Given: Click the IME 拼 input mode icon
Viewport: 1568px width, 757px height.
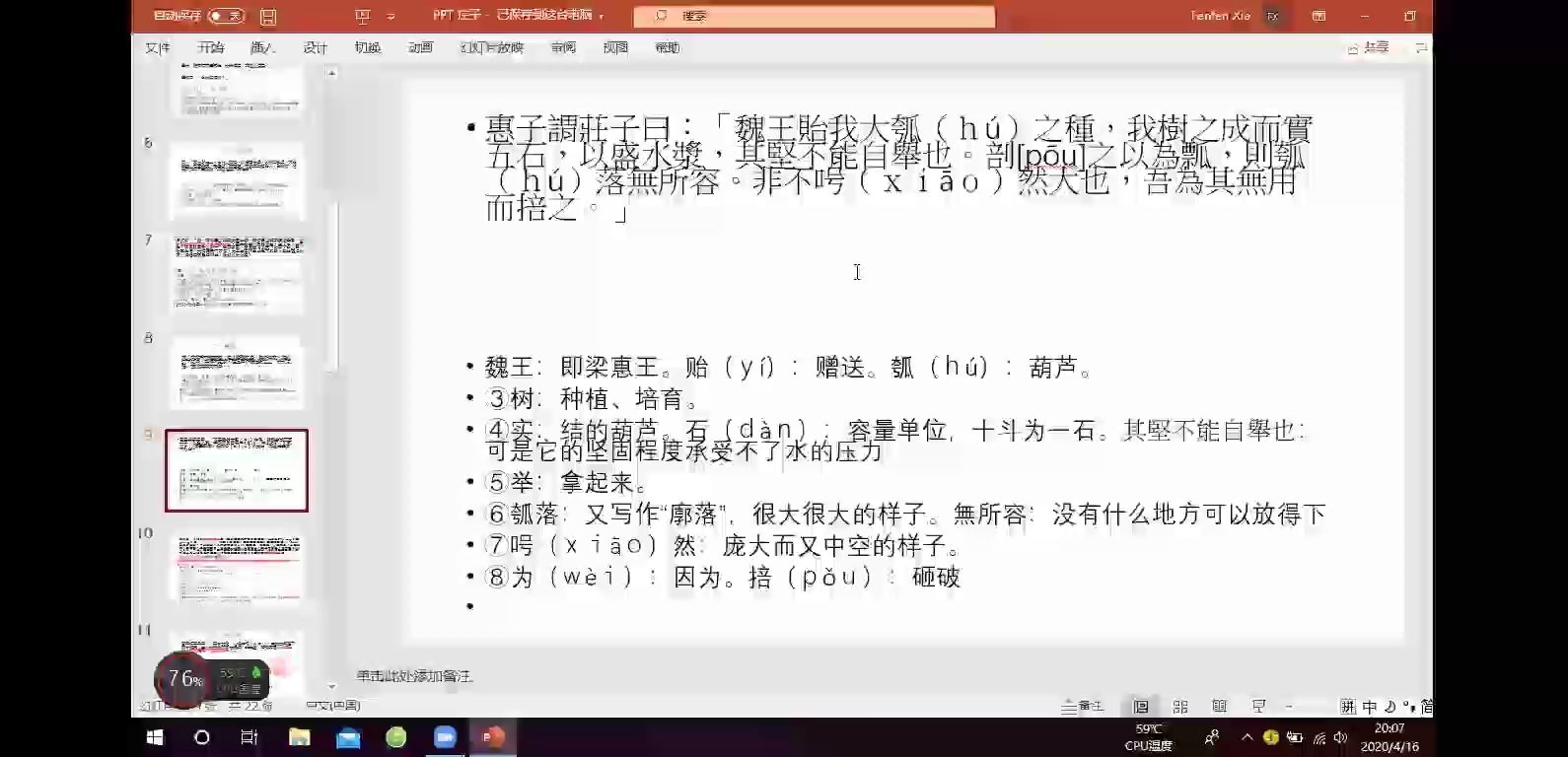Looking at the screenshot, I should click(x=1348, y=707).
